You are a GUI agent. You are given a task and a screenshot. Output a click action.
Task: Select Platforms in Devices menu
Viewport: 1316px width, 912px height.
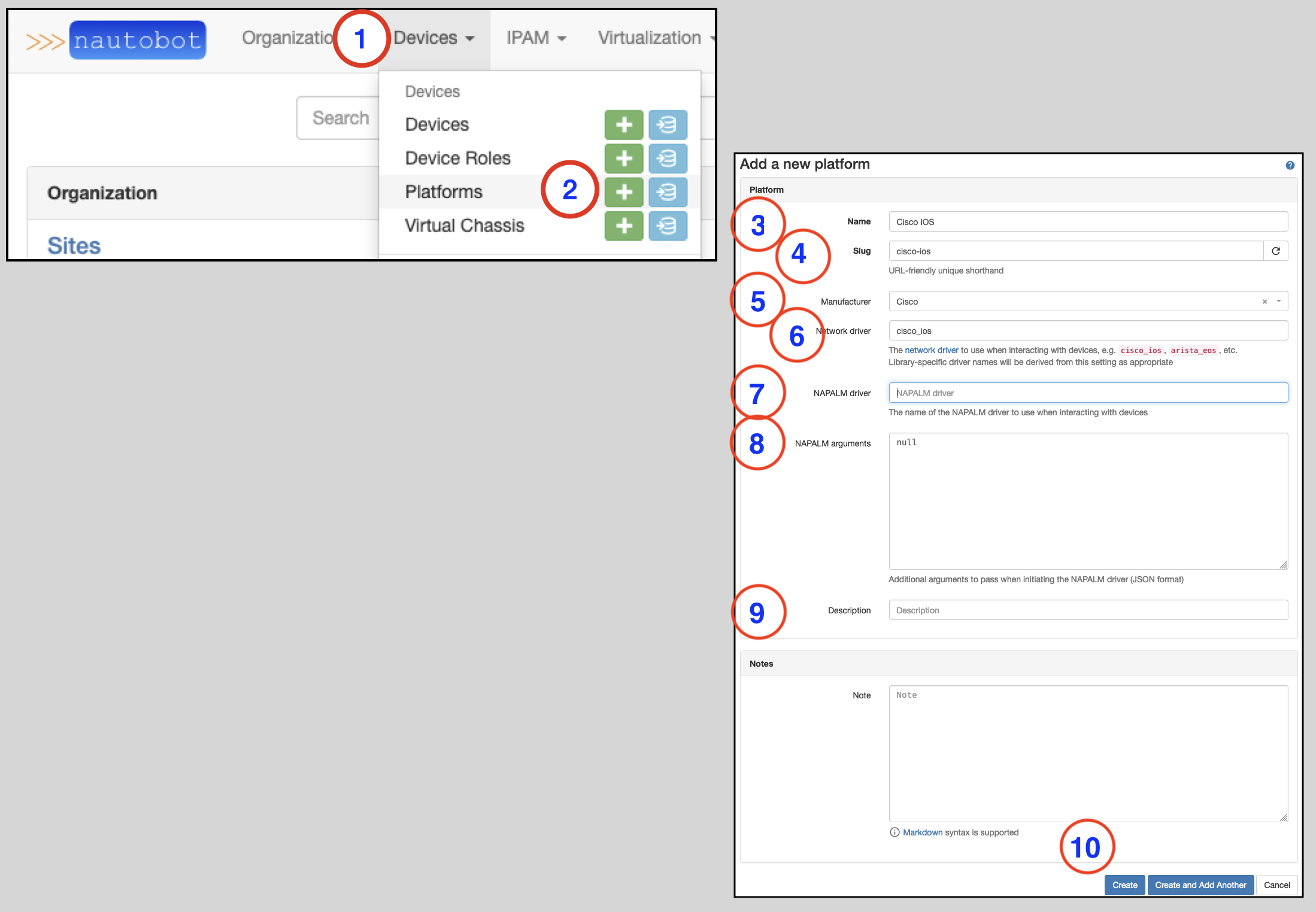point(444,192)
